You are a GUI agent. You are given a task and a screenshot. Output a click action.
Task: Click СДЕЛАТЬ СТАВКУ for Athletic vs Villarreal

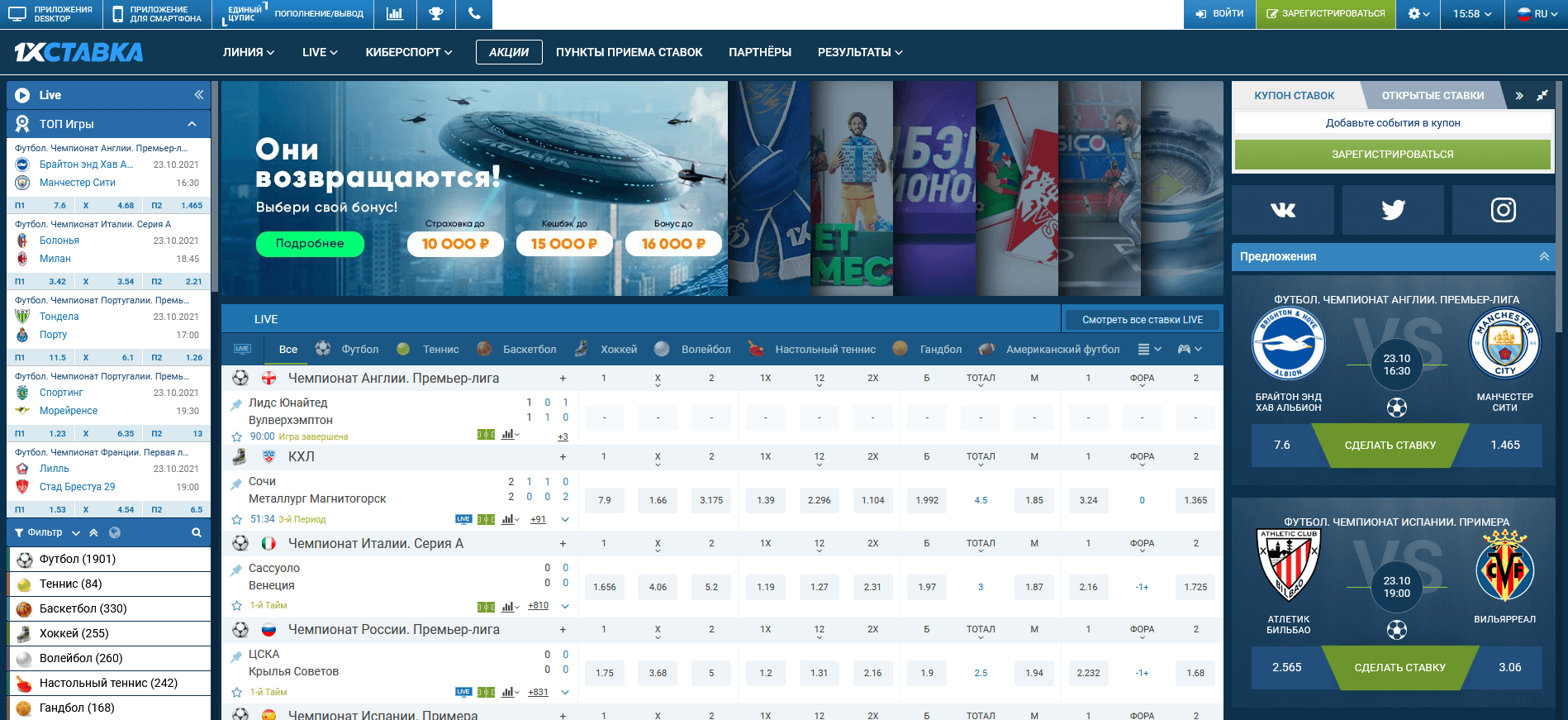1399,667
